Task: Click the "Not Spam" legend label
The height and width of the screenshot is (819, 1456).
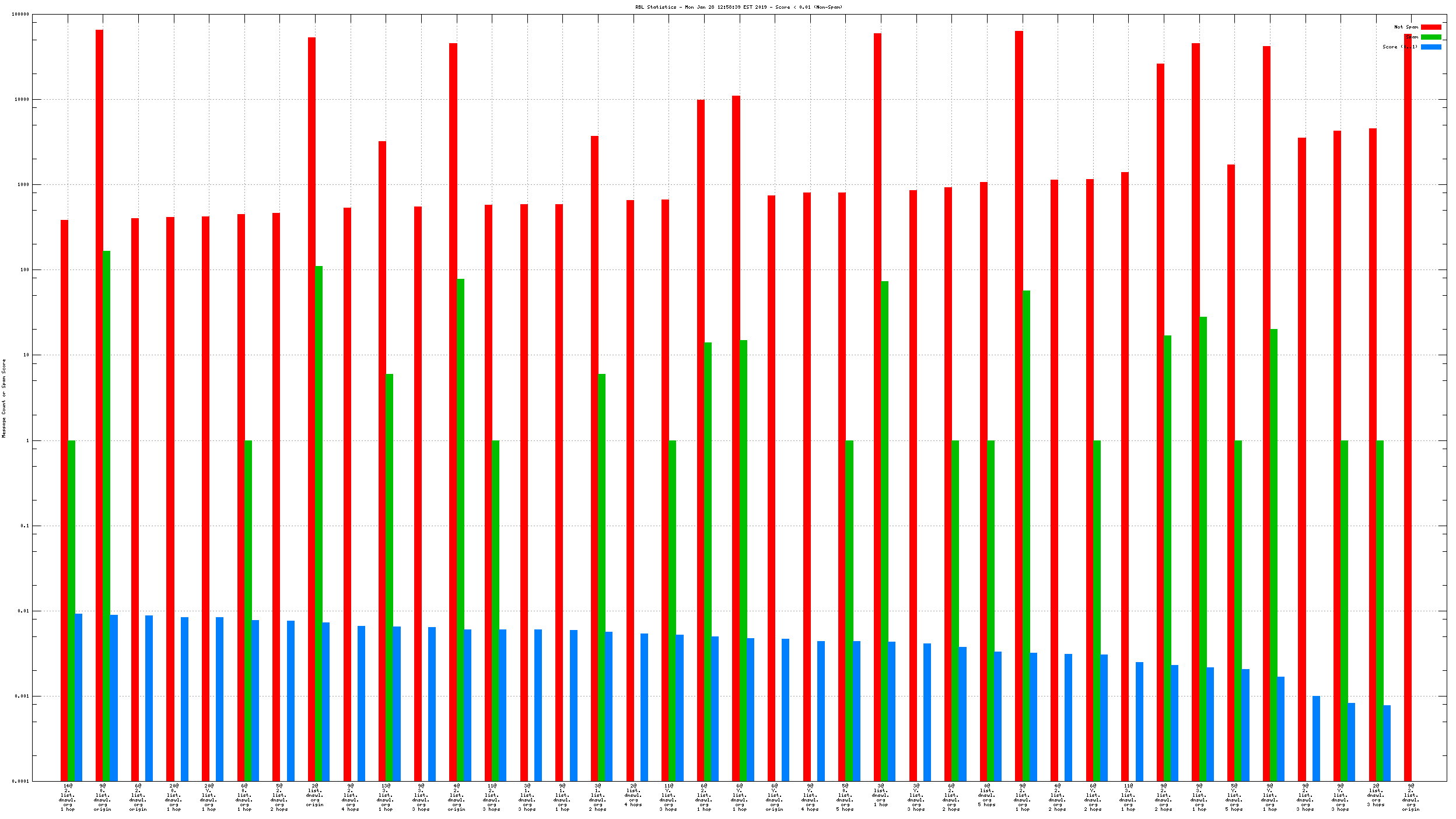Action: 1405,27
